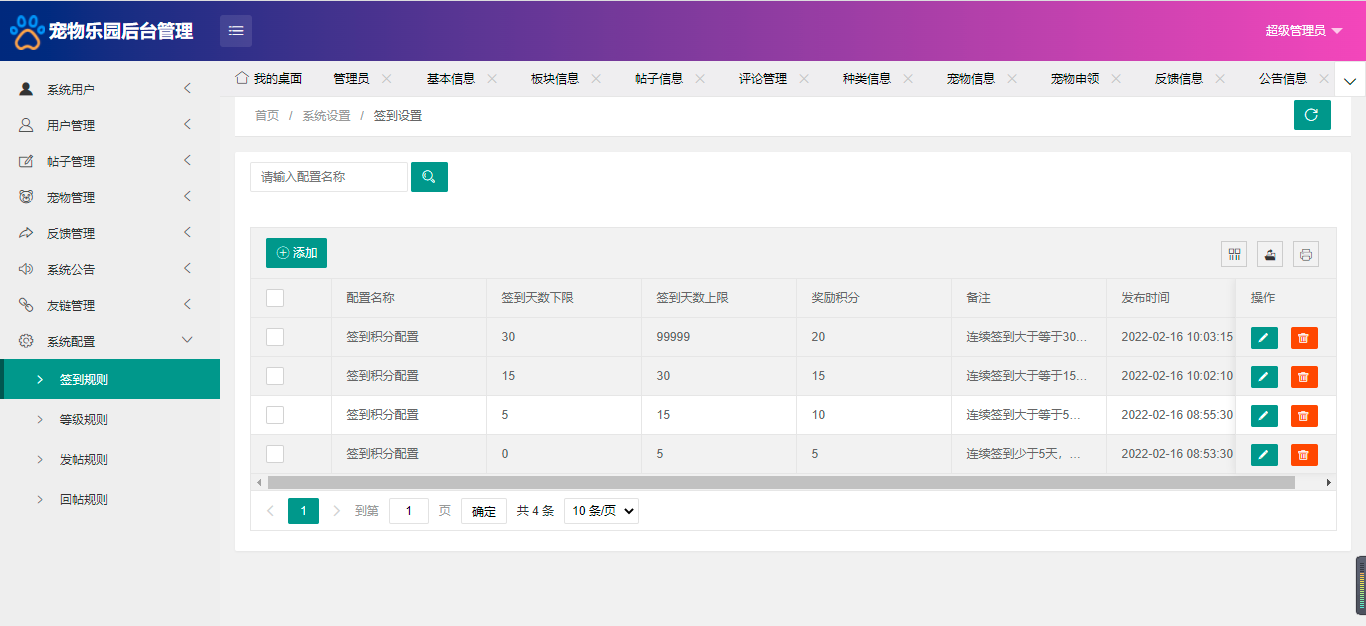Click the export table icon
The height and width of the screenshot is (626, 1366).
(x=1270, y=254)
